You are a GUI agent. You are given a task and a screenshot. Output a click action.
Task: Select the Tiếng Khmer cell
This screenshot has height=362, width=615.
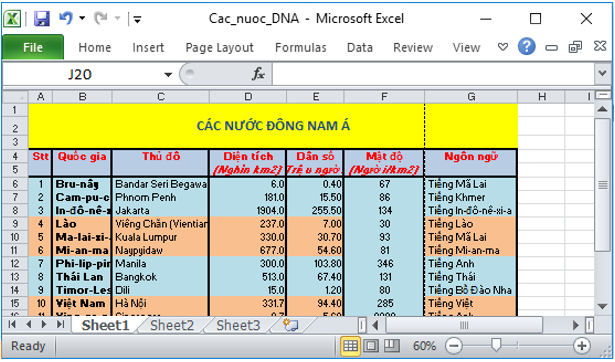coord(471,197)
